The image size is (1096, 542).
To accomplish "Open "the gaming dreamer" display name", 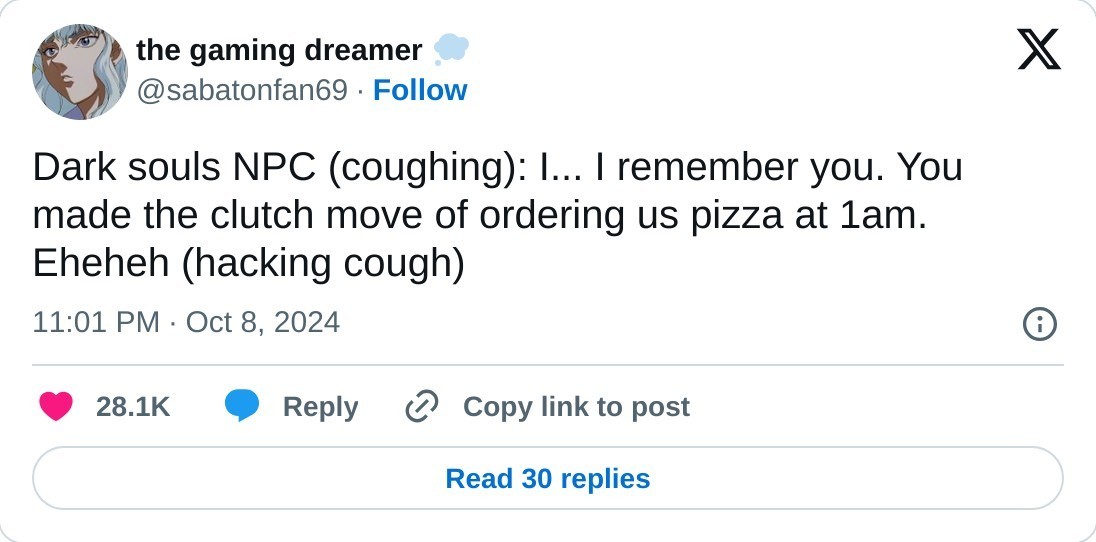I will pyautogui.click(x=279, y=49).
